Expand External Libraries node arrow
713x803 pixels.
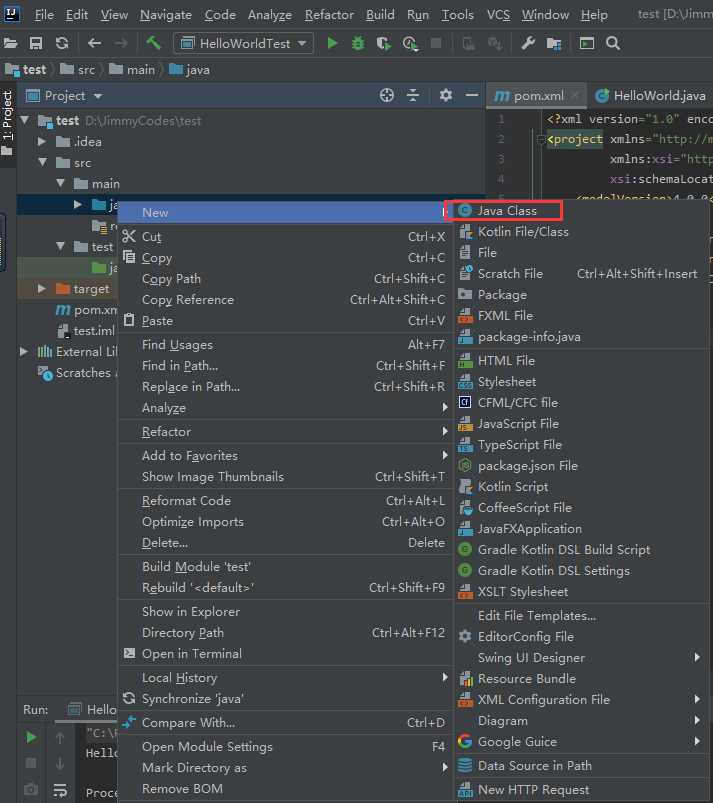pos(24,351)
